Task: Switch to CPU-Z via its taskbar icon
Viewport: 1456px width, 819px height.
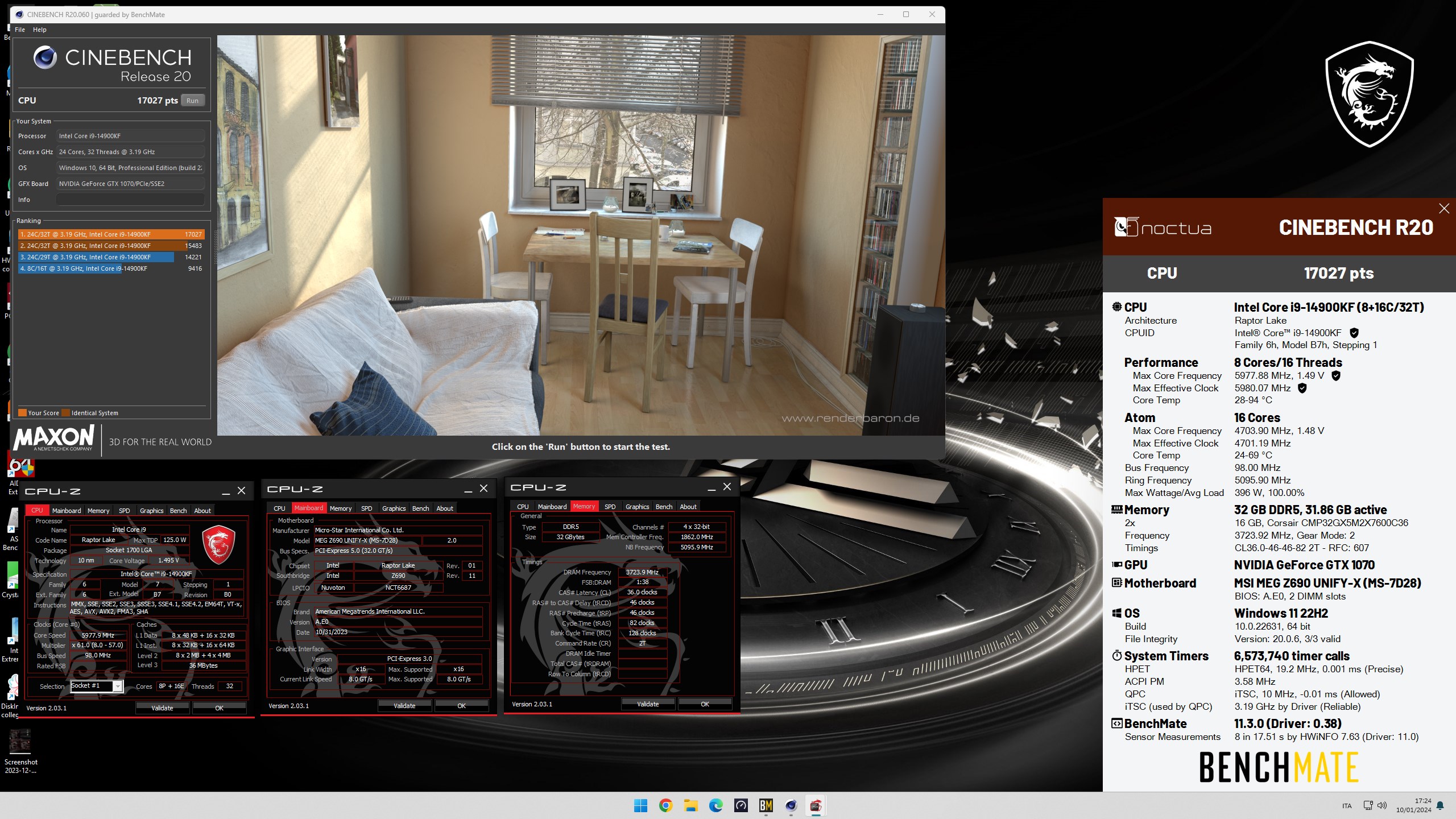Action: tap(816, 805)
